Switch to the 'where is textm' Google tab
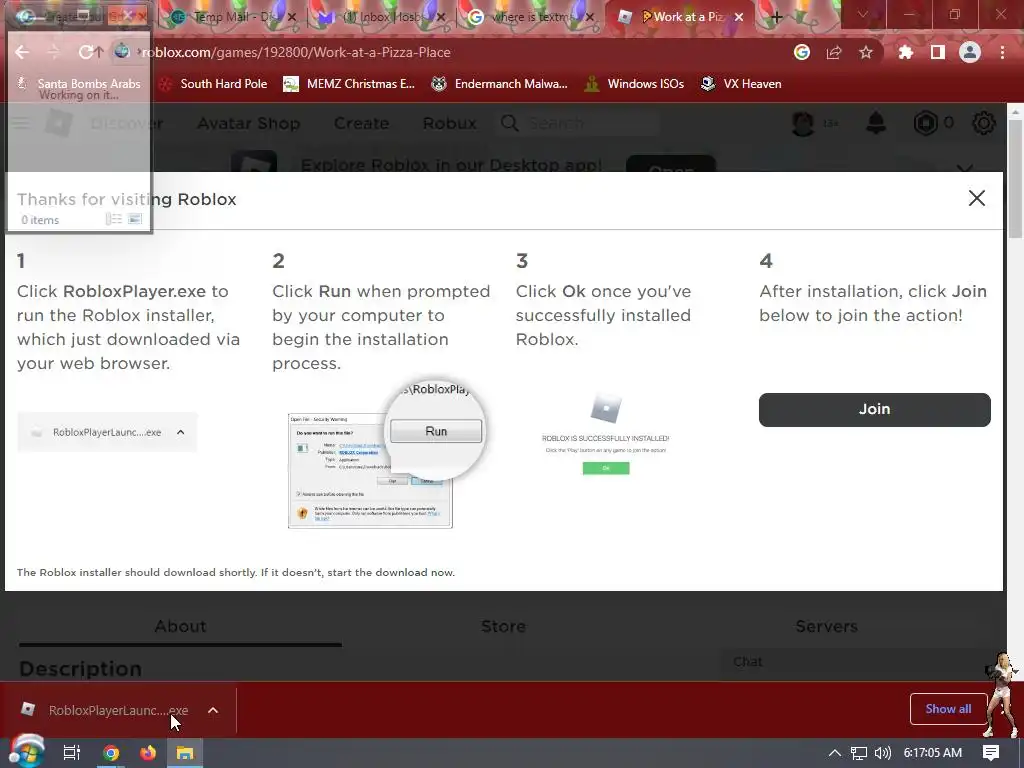Viewport: 1024px width, 768px height. [529, 17]
